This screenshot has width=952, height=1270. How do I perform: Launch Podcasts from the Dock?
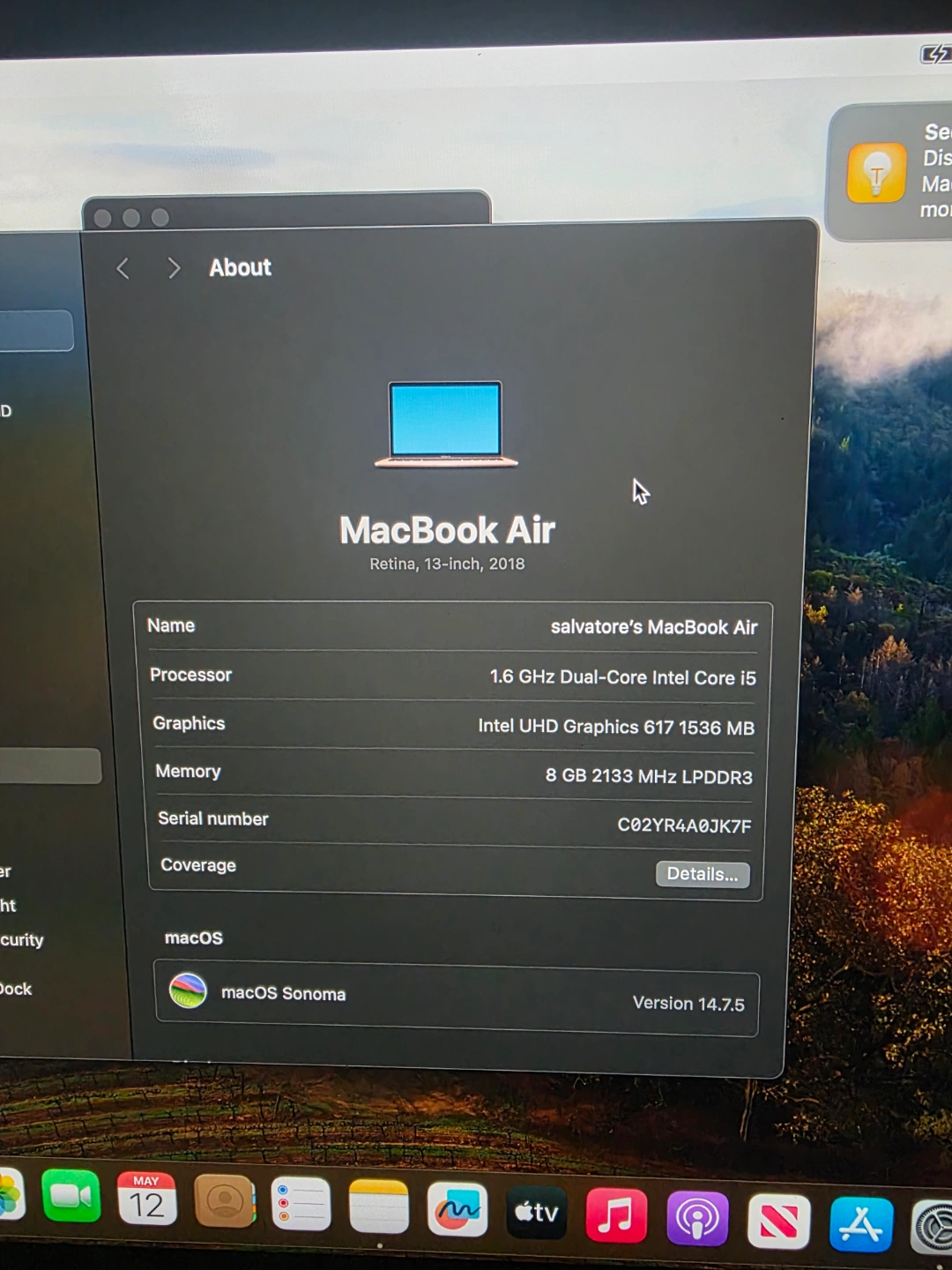coord(697,1219)
